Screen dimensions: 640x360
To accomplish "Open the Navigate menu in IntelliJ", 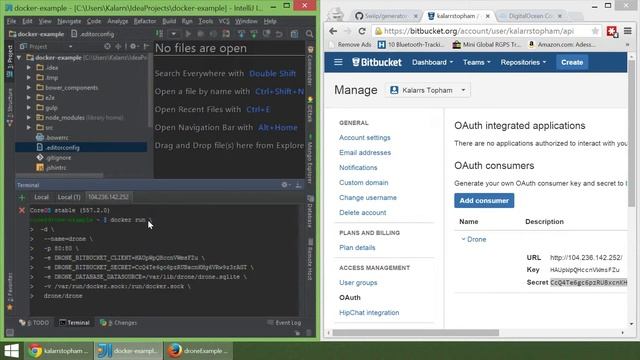I will pyautogui.click(x=69, y=21).
